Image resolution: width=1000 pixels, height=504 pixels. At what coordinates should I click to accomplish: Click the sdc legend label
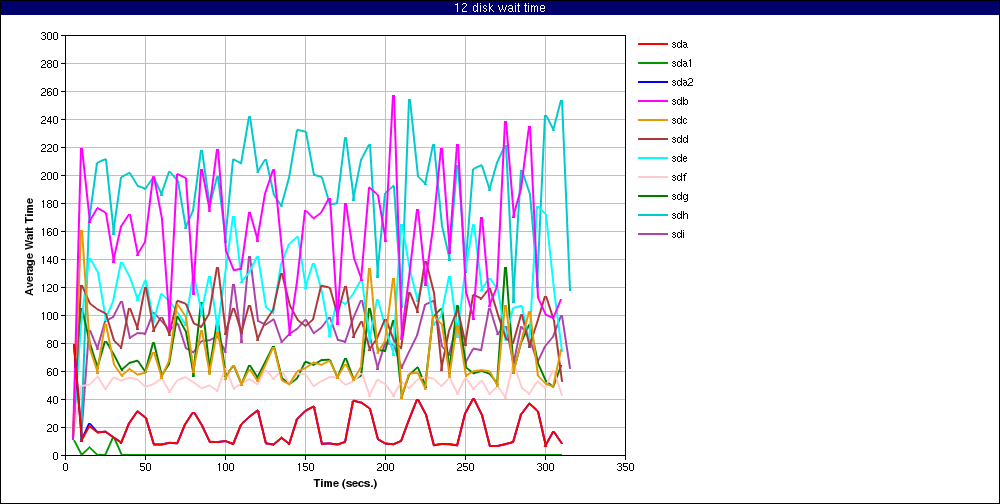[679, 121]
